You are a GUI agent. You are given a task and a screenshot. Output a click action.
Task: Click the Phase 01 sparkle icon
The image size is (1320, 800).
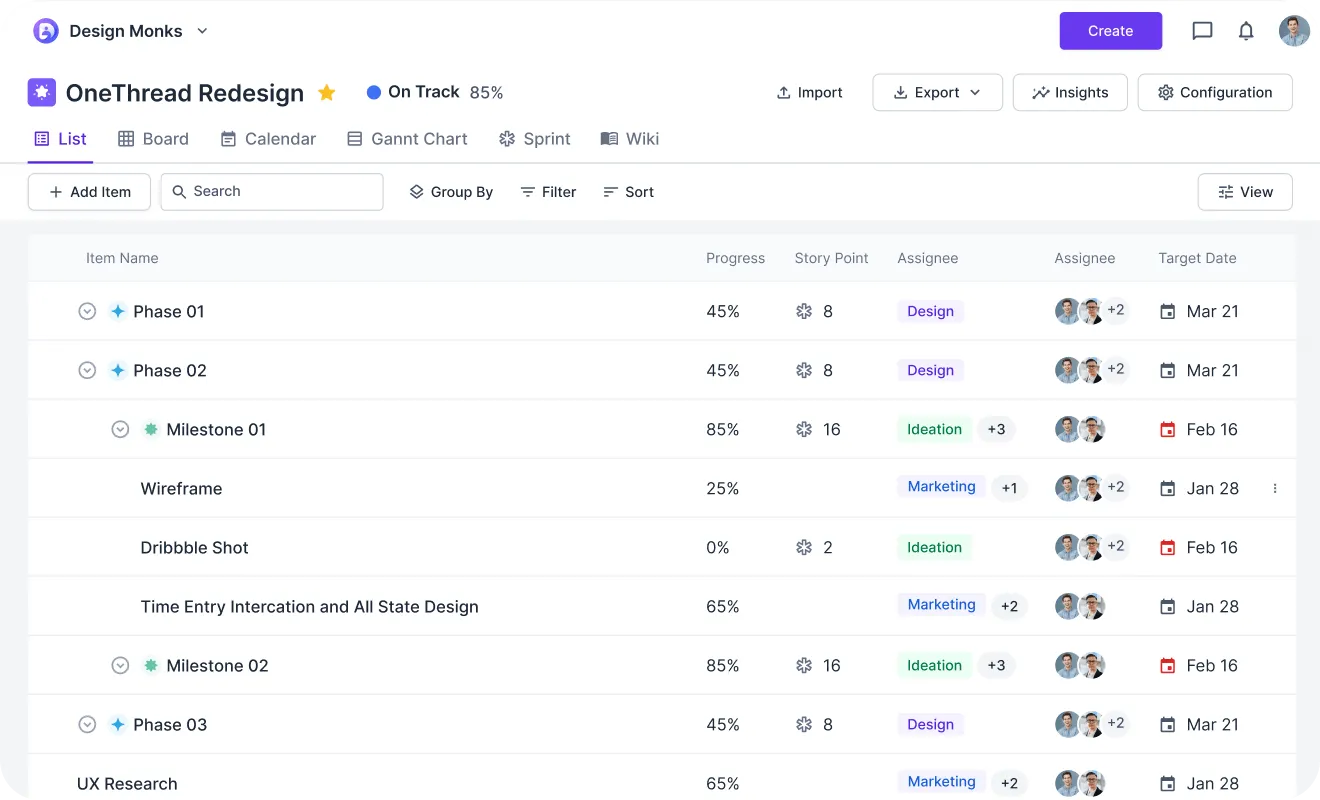[x=117, y=311]
